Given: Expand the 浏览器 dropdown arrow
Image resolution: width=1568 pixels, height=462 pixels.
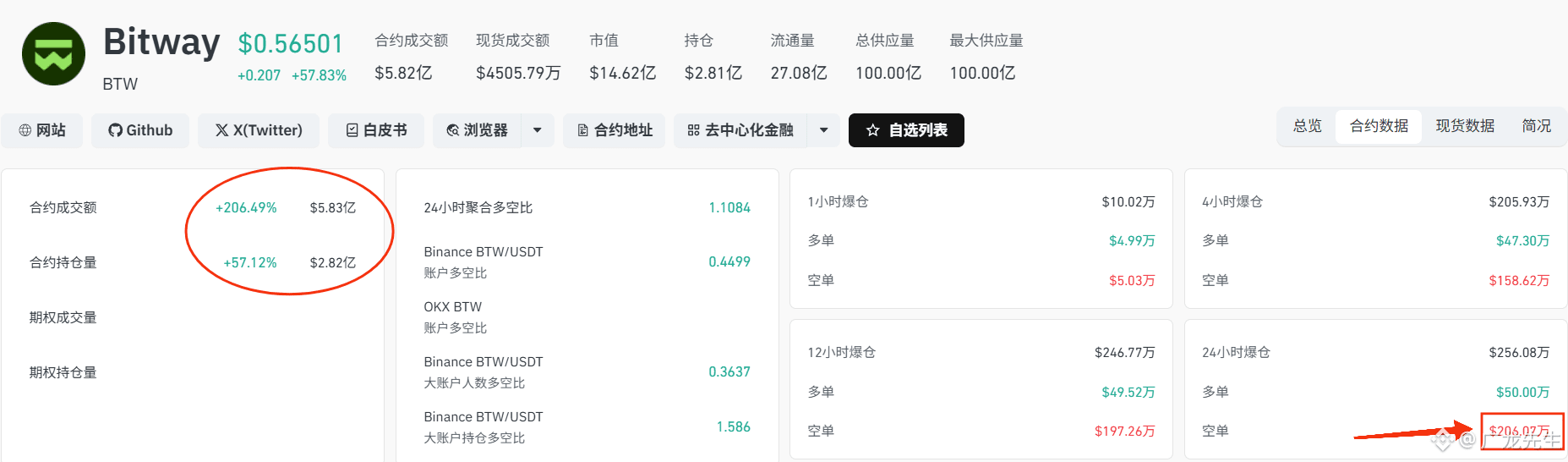Looking at the screenshot, I should click(538, 130).
